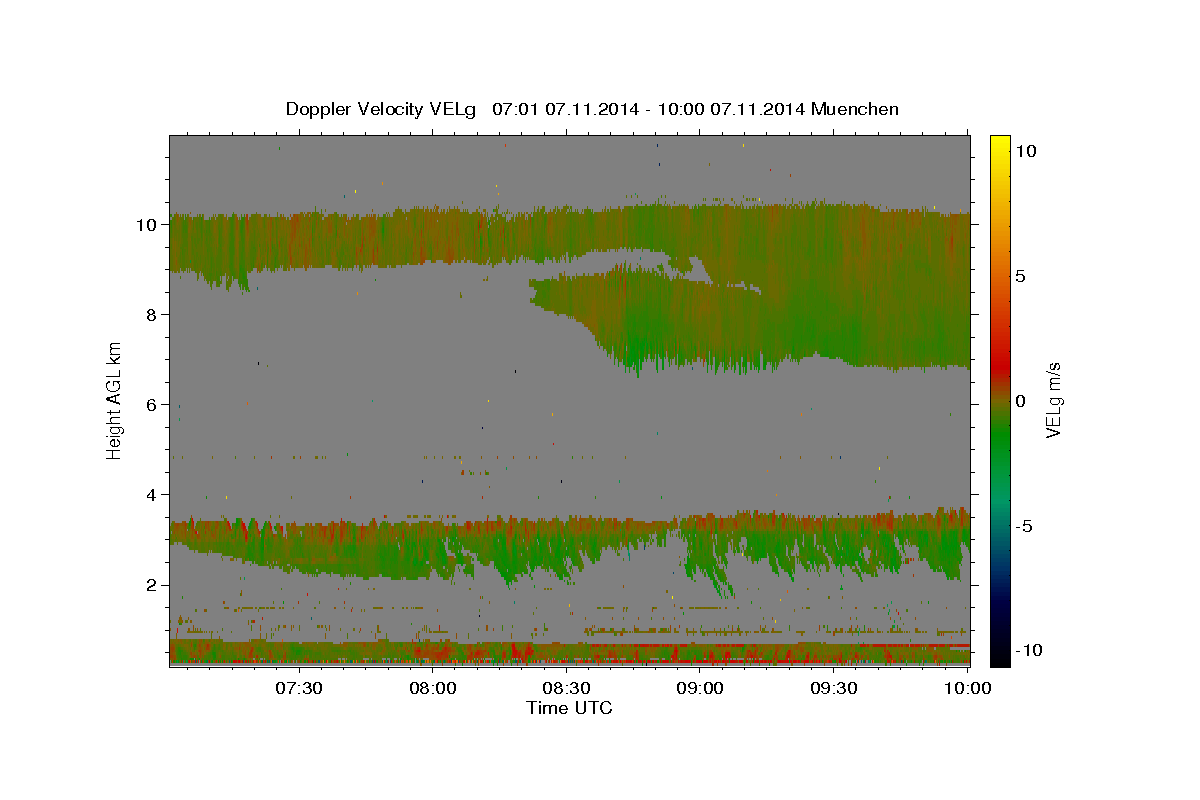Click the height axis label '2'
This screenshot has width=1200, height=800.
tap(152, 584)
